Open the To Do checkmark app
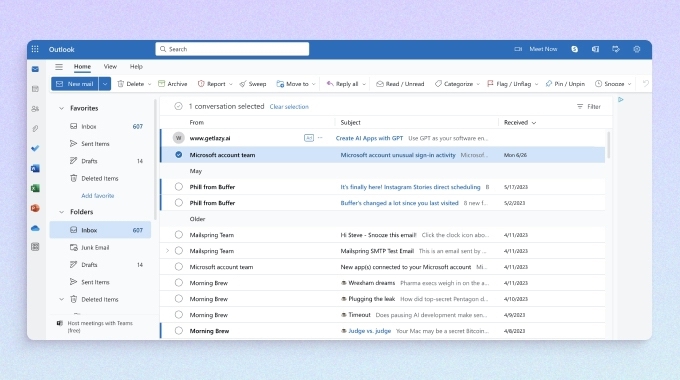680x380 pixels. point(35,148)
